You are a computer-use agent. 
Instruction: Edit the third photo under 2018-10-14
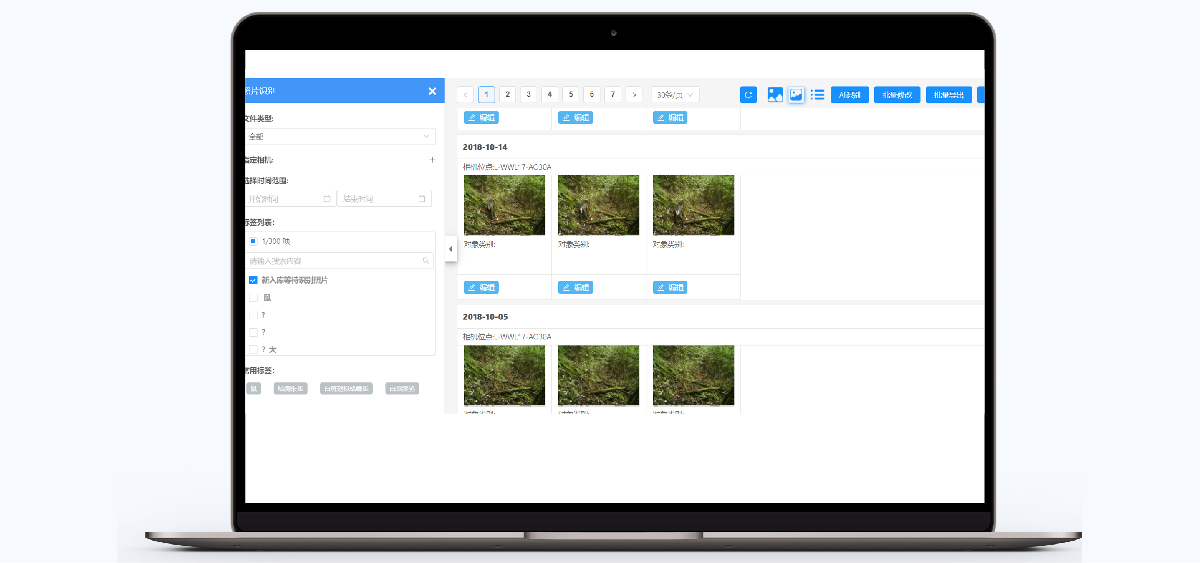pyautogui.click(x=670, y=287)
